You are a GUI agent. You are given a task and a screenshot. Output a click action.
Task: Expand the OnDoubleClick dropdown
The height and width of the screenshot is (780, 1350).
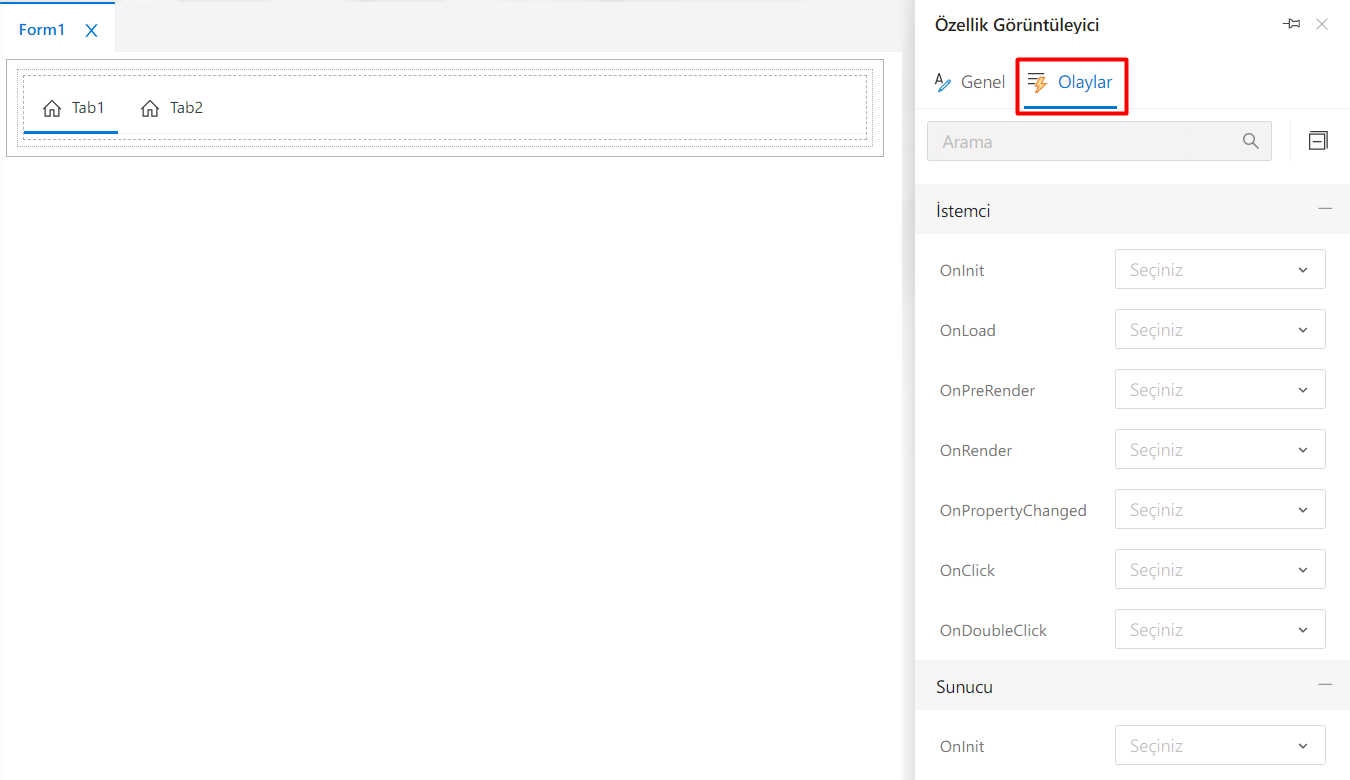point(1219,630)
